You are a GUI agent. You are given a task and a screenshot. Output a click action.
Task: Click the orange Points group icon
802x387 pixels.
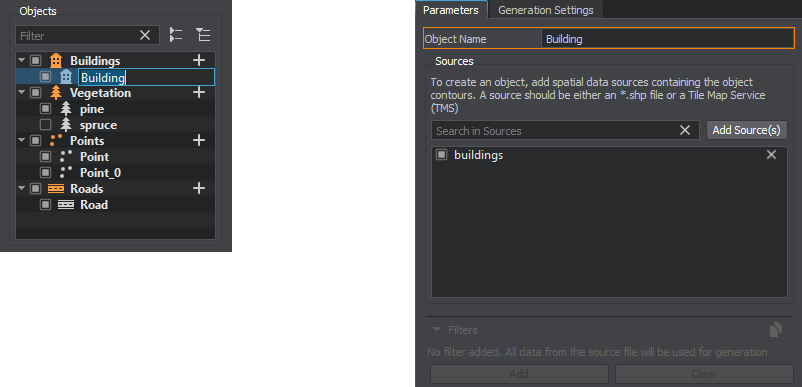point(56,141)
